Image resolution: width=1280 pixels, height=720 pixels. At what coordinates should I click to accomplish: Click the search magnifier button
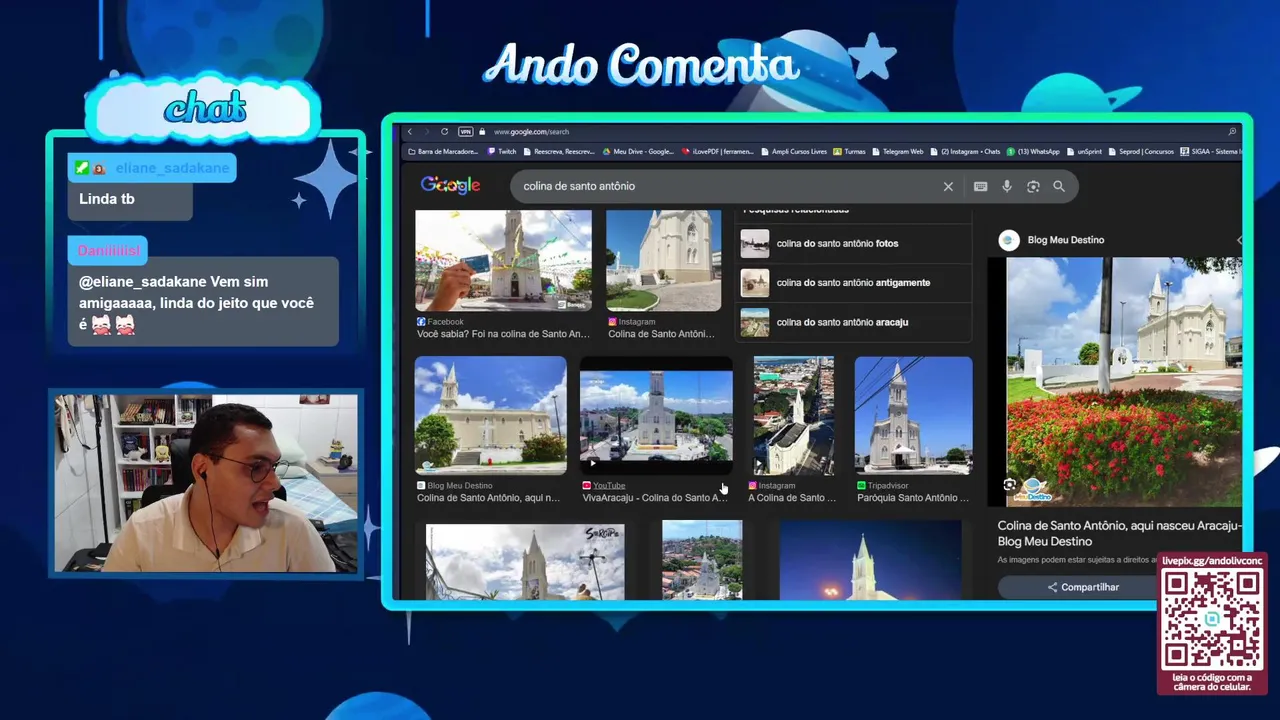point(1059,186)
